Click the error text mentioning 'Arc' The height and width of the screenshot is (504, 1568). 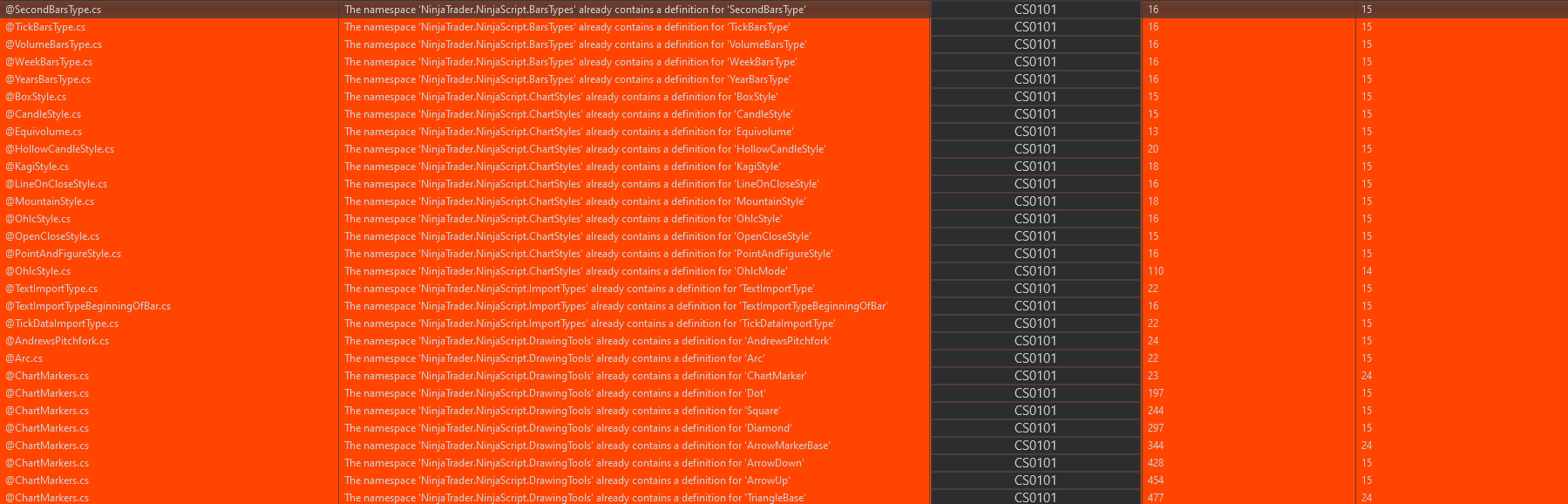[x=554, y=358]
